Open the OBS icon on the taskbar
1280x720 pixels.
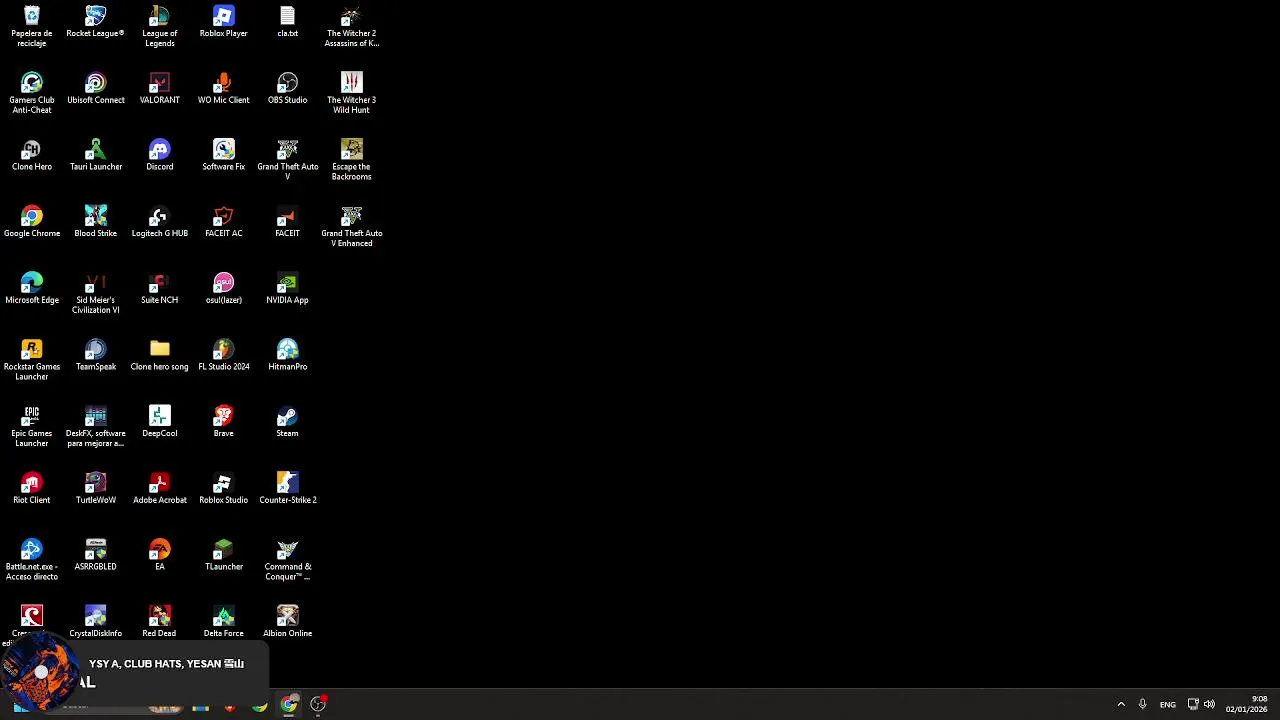[318, 704]
